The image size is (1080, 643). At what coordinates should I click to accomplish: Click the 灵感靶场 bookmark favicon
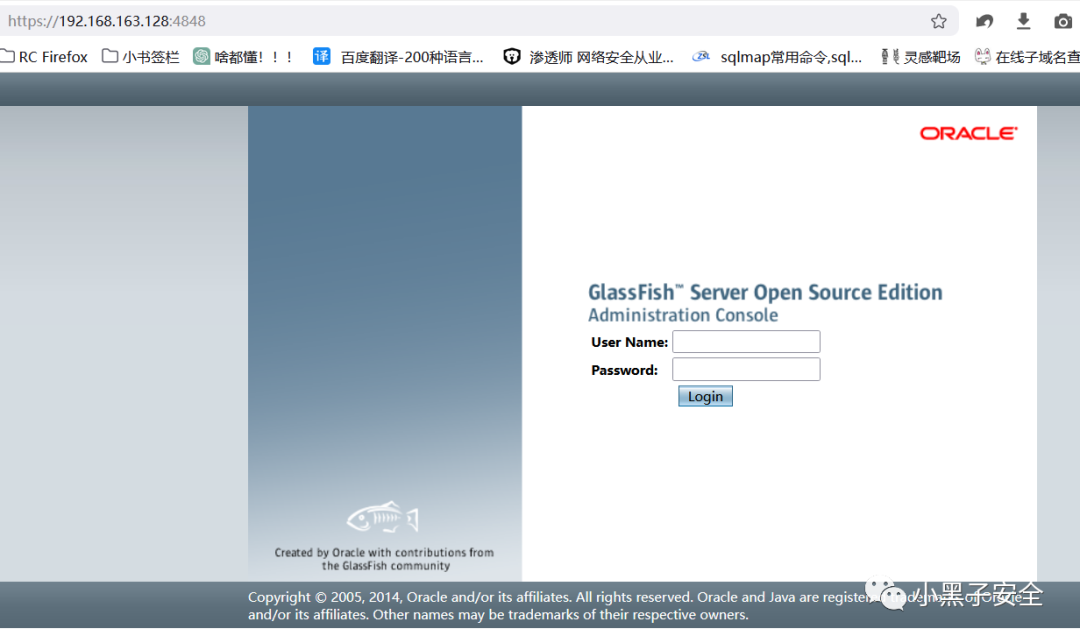pyautogui.click(x=890, y=56)
